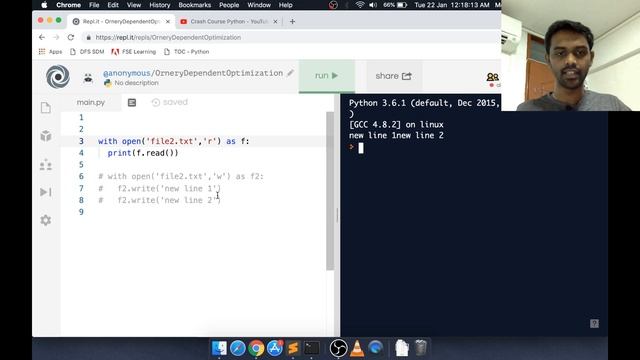Click the invite users icon at top right
The width and height of the screenshot is (640, 360).
click(493, 77)
